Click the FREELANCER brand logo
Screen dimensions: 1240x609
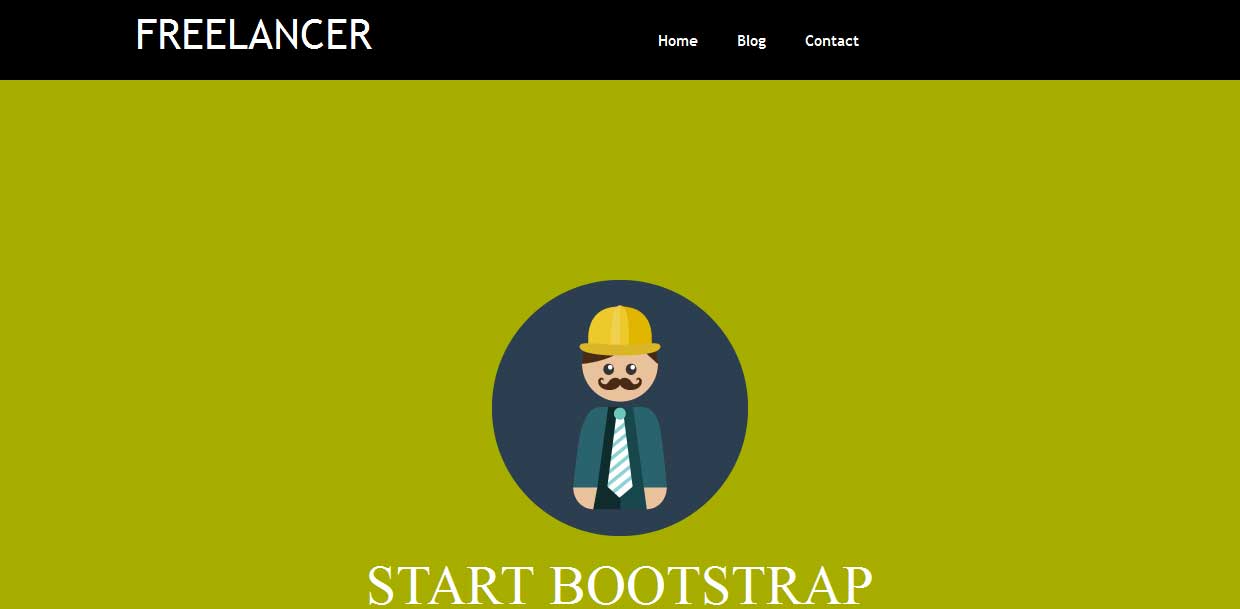tap(253, 36)
